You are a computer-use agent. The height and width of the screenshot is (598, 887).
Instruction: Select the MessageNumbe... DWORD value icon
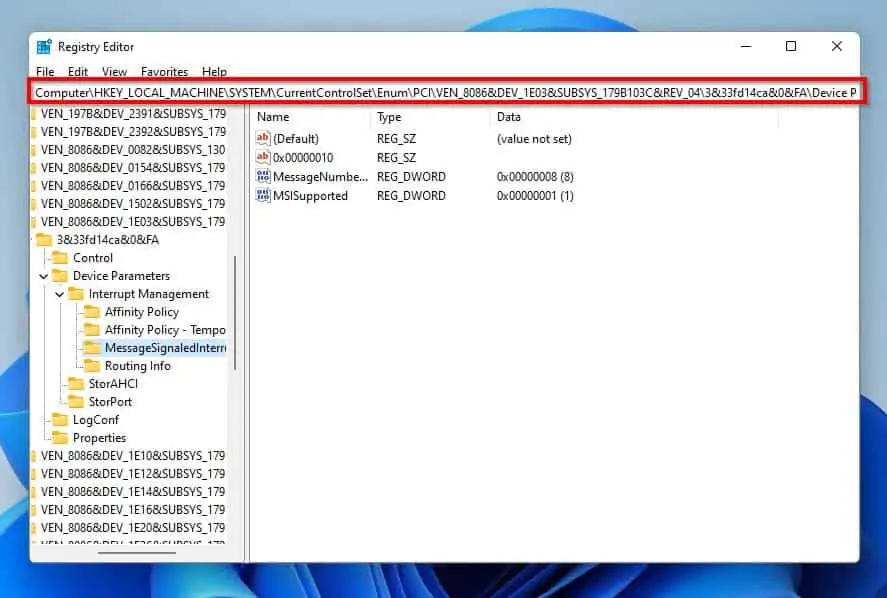(x=263, y=177)
